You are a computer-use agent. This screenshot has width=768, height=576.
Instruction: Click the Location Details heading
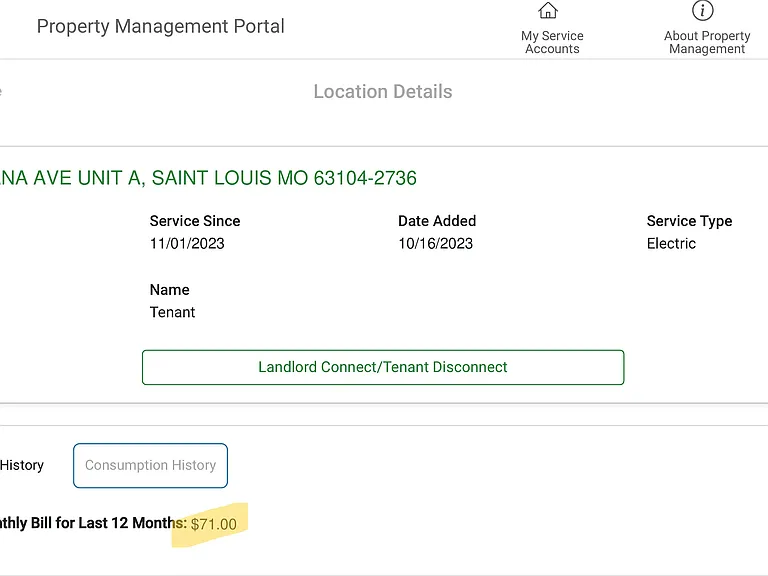pyautogui.click(x=383, y=92)
